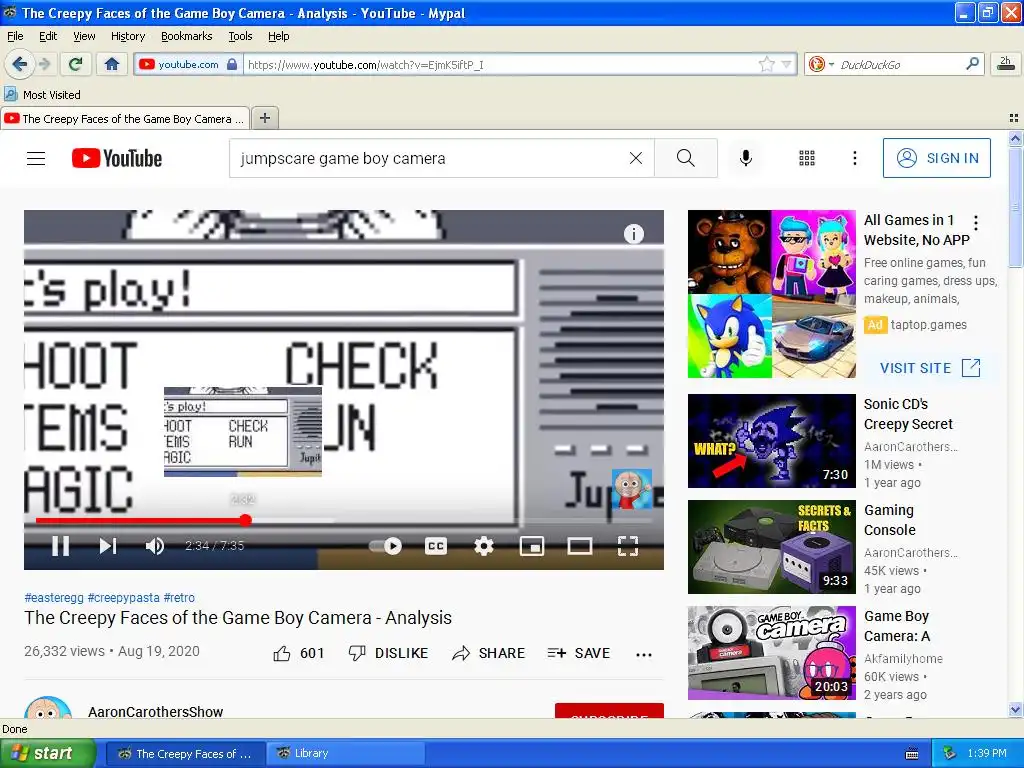
Task: Click the #retro hashtag link
Action: [x=179, y=597]
